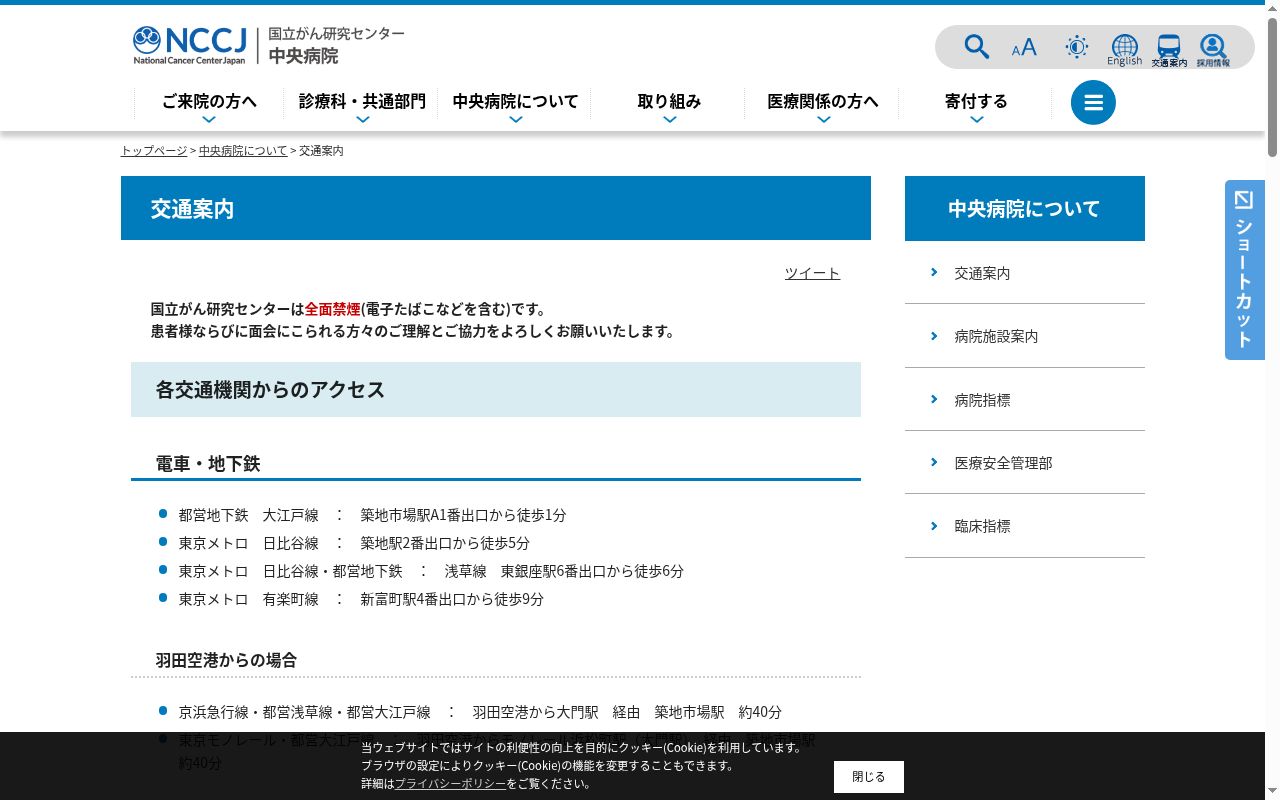Dismiss cookie banner with 閉じる button
The height and width of the screenshot is (800, 1280).
869,777
